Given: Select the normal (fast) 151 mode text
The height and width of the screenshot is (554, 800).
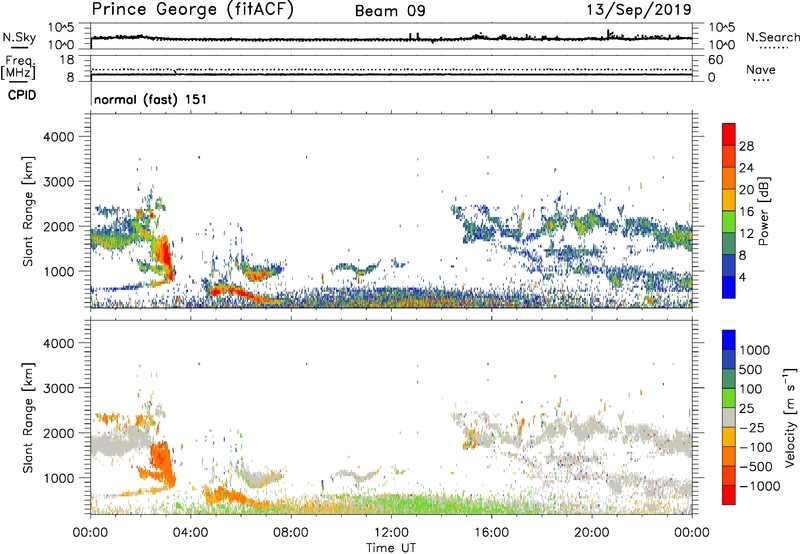Looking at the screenshot, I should tap(151, 99).
